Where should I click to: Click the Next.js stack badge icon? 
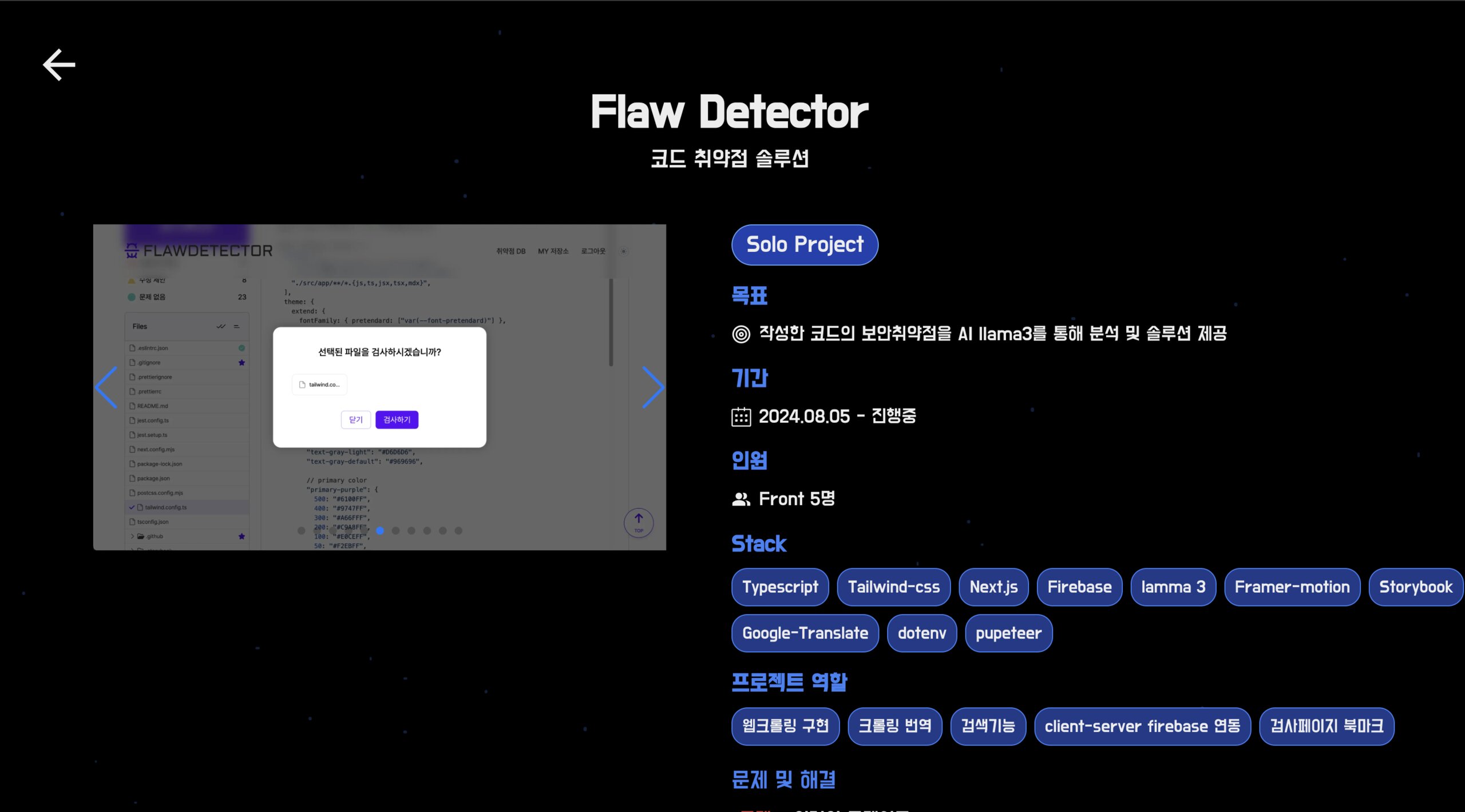[992, 588]
